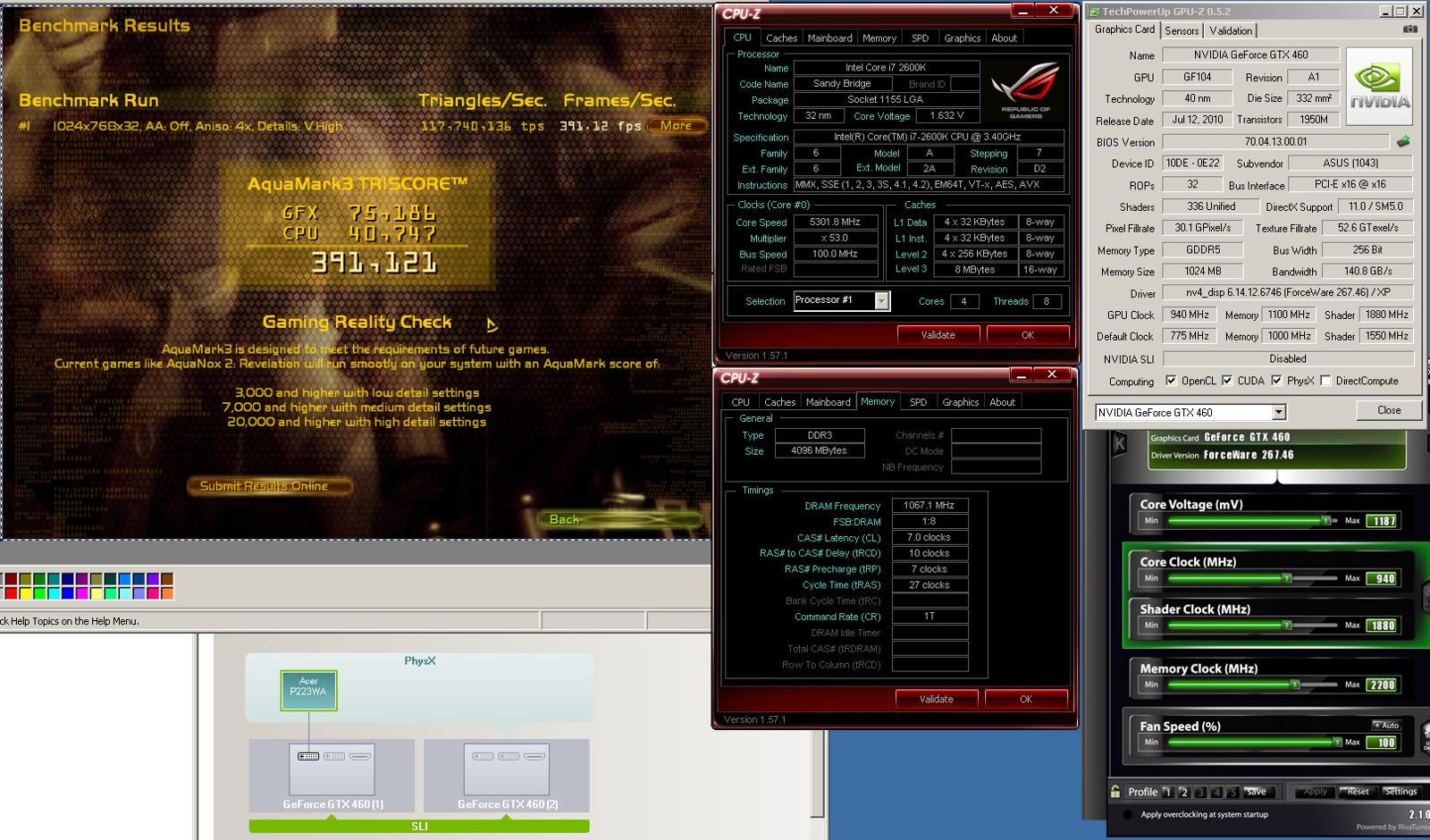The height and width of the screenshot is (840, 1430).
Task: Select the GeForce GTX 460 (2) card
Action: point(507,776)
